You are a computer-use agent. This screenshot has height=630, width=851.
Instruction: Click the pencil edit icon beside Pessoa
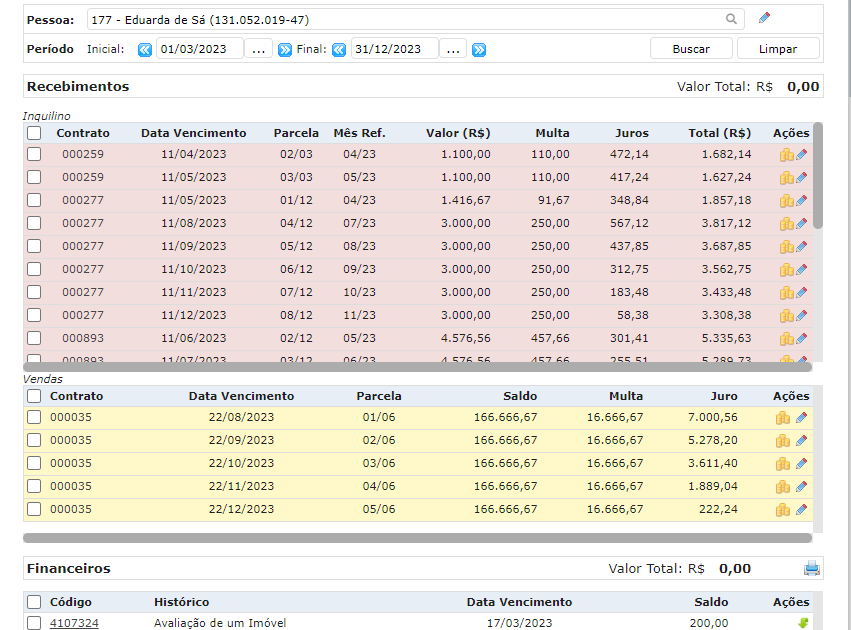[x=764, y=18]
